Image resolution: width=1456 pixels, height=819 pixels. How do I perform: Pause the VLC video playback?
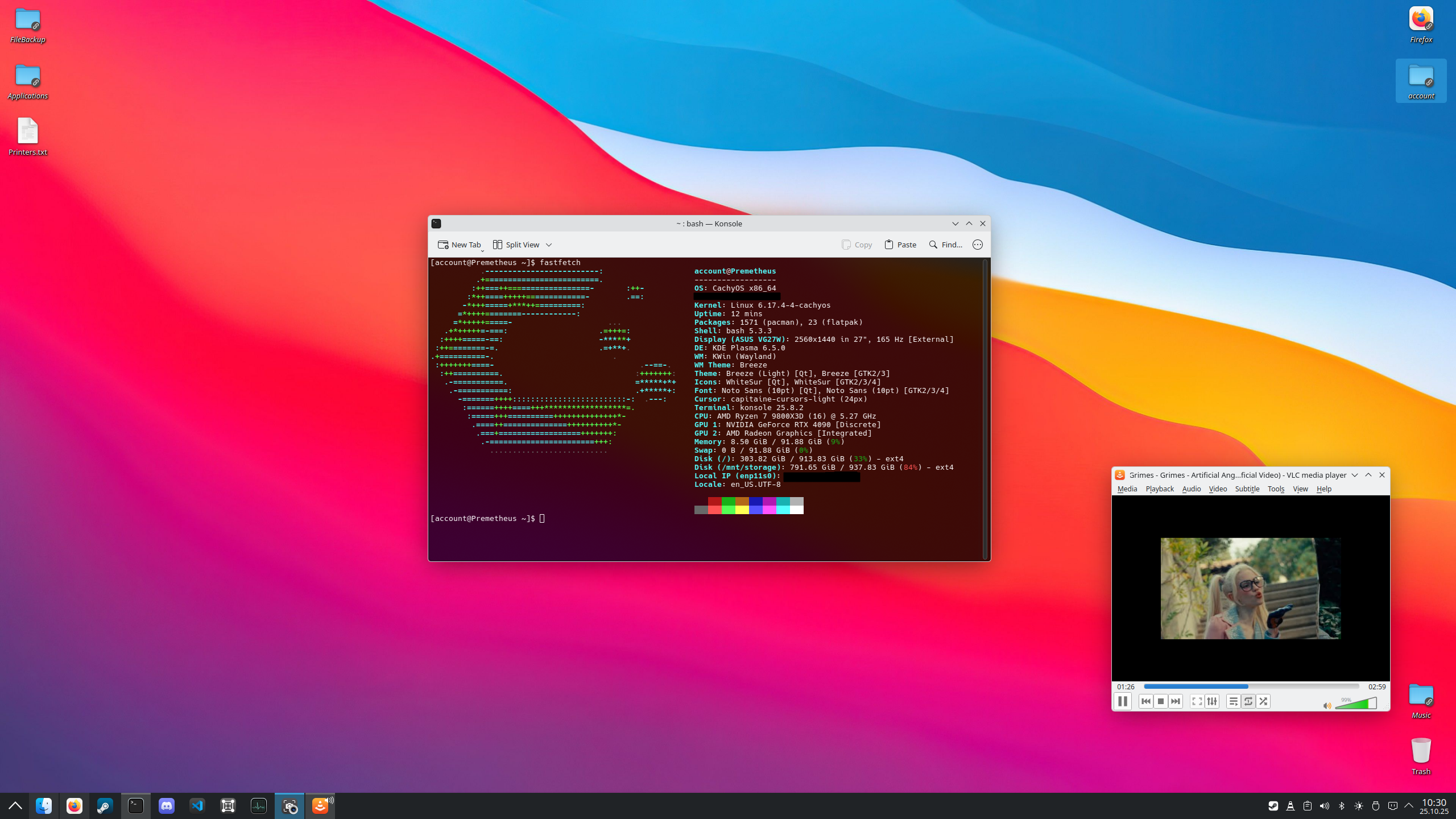click(1122, 701)
